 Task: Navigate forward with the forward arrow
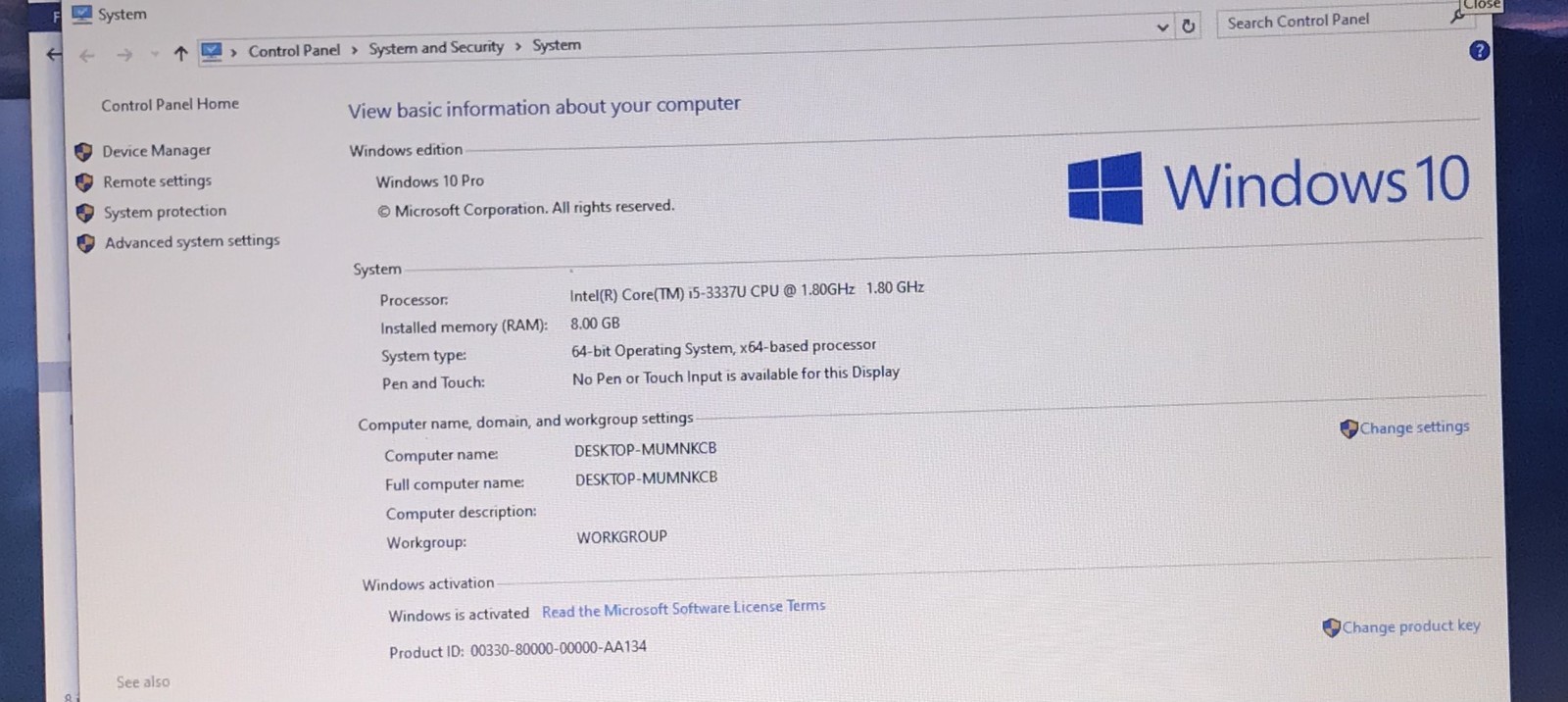[124, 55]
